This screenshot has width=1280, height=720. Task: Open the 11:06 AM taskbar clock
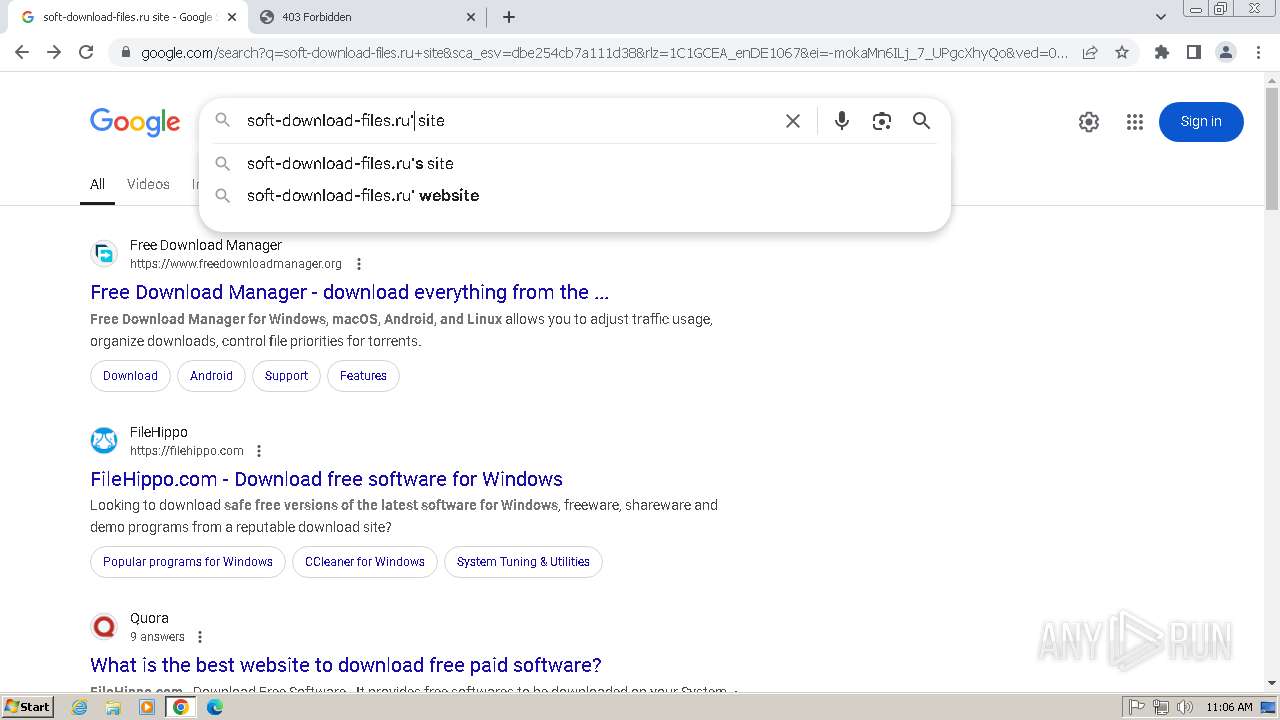pyautogui.click(x=1229, y=707)
